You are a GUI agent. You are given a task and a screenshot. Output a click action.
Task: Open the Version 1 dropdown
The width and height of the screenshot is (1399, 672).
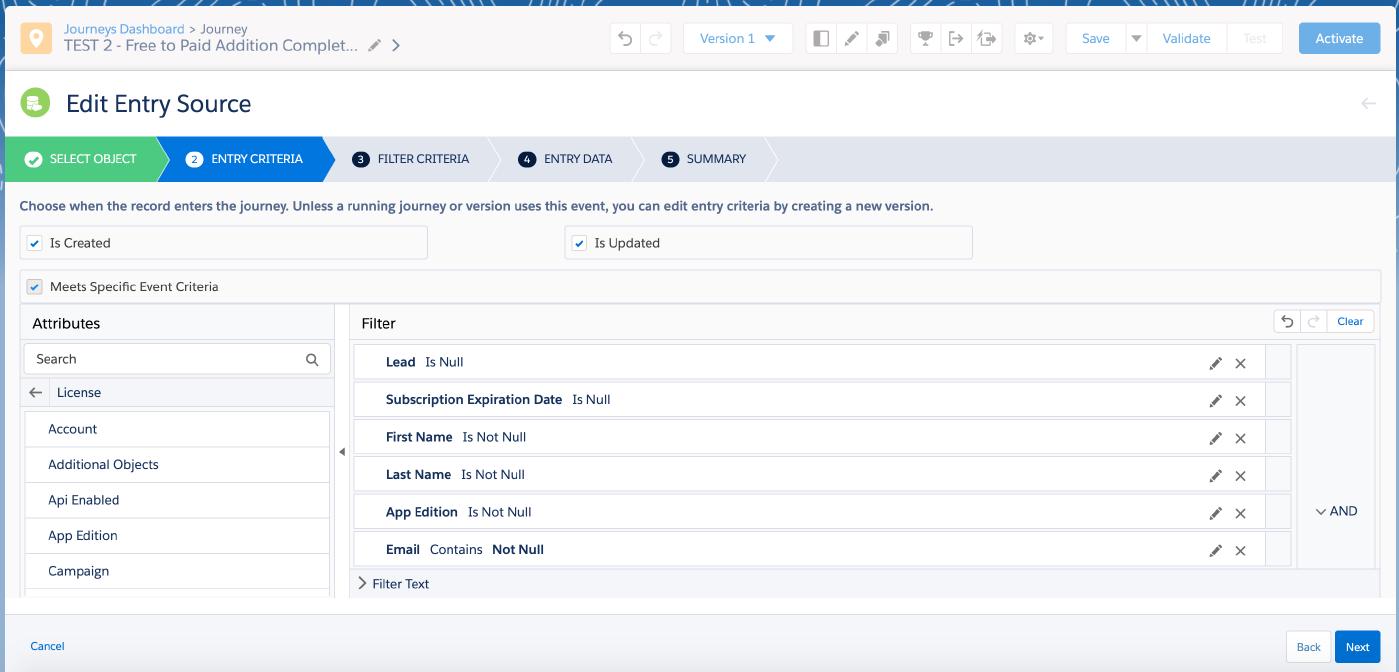(738, 39)
